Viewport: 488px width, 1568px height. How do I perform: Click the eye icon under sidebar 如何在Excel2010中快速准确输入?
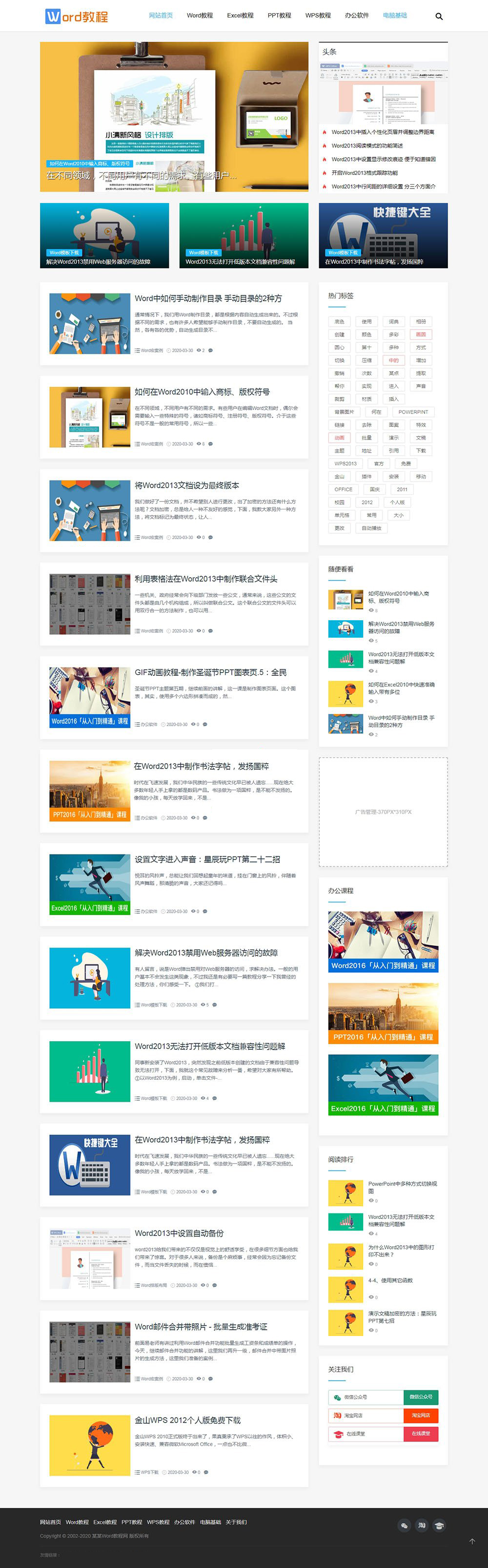[371, 701]
